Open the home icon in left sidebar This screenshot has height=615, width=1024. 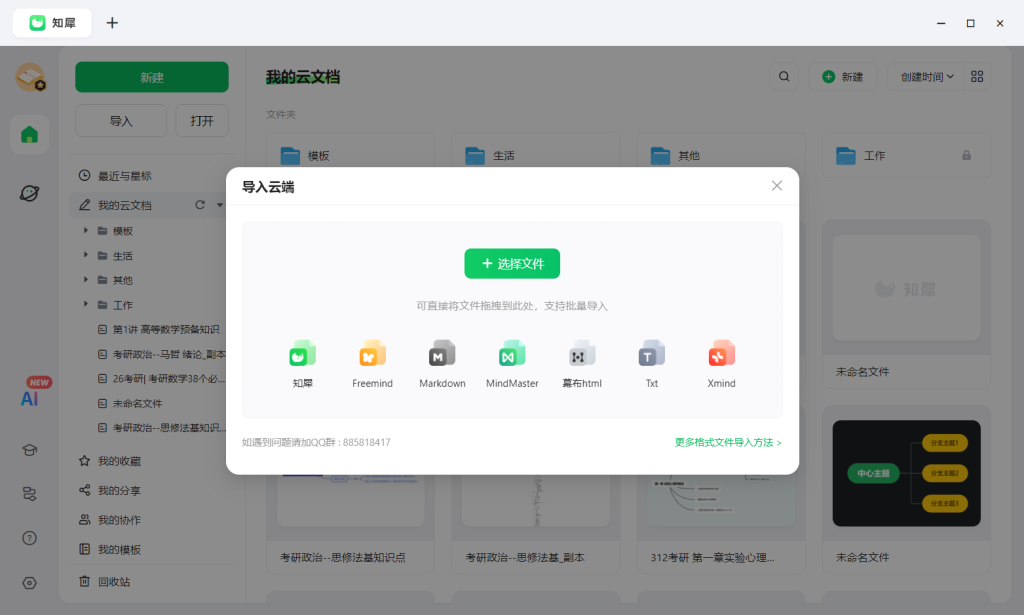(29, 134)
